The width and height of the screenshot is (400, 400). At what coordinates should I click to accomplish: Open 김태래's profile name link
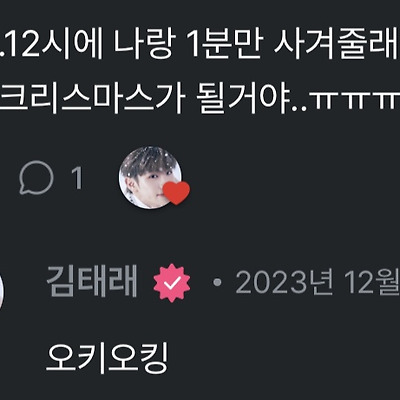point(92,282)
